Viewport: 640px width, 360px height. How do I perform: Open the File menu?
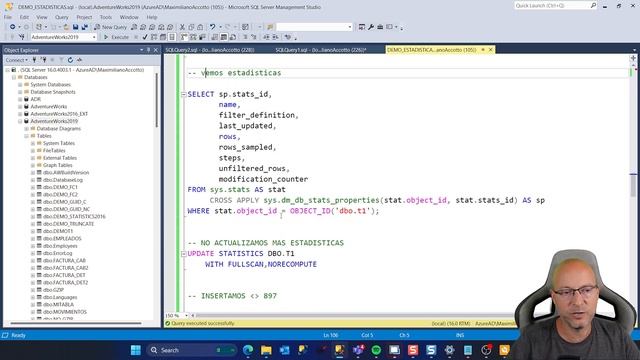coord(8,17)
